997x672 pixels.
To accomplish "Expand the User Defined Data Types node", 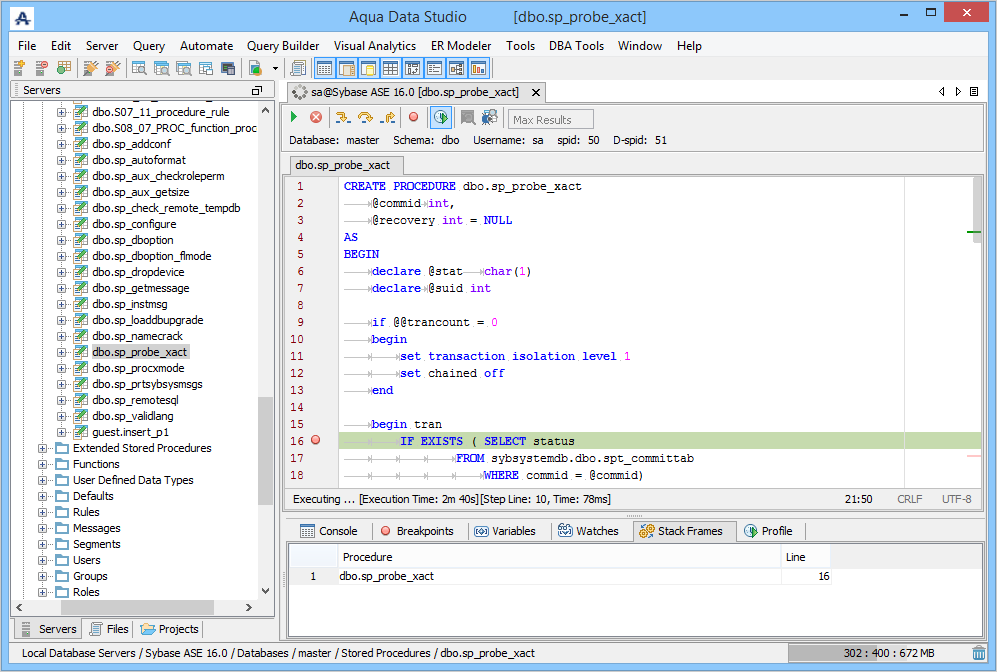I will coord(43,480).
